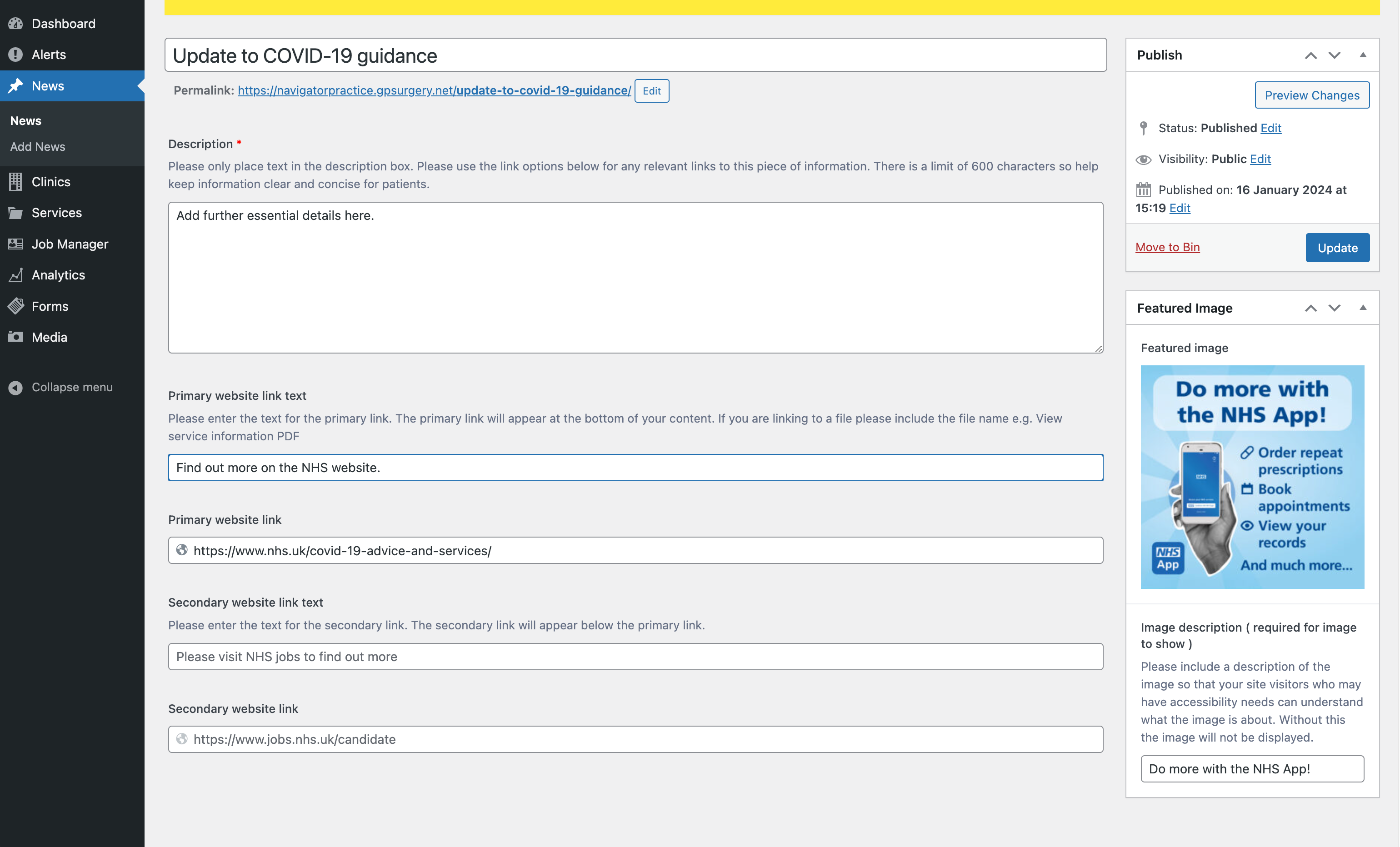Click the Analytics chart icon

(15, 275)
